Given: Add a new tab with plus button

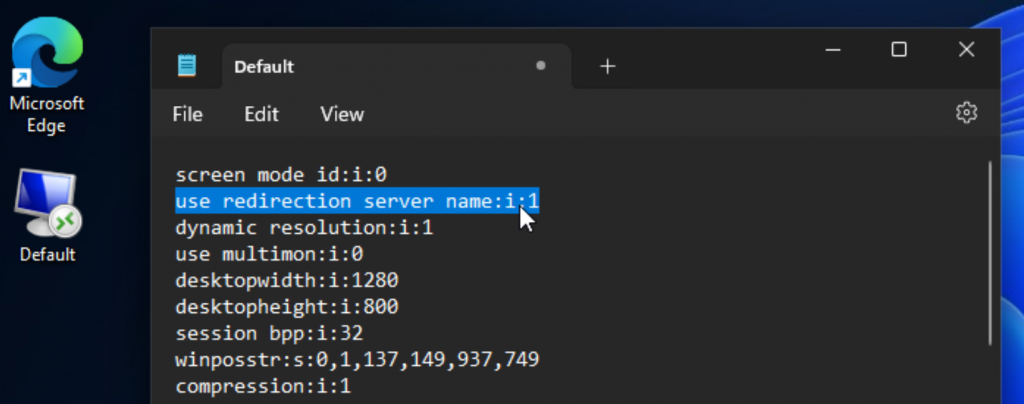Looking at the screenshot, I should coord(607,66).
